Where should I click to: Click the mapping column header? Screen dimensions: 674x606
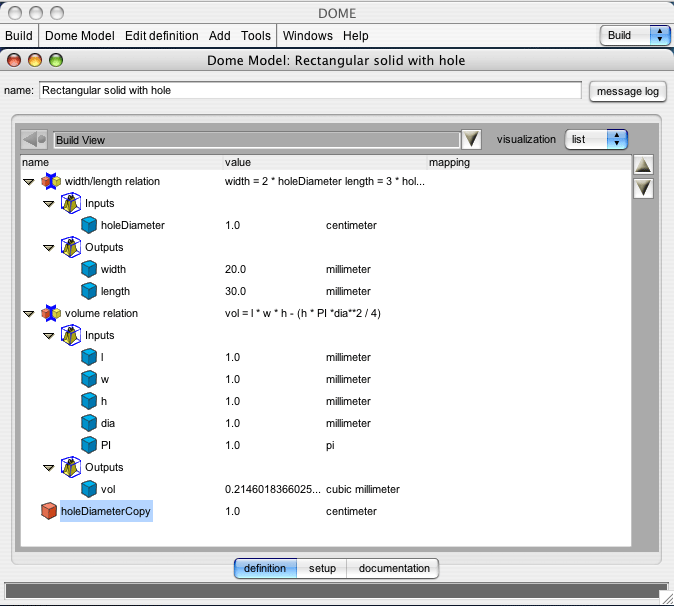pos(529,162)
